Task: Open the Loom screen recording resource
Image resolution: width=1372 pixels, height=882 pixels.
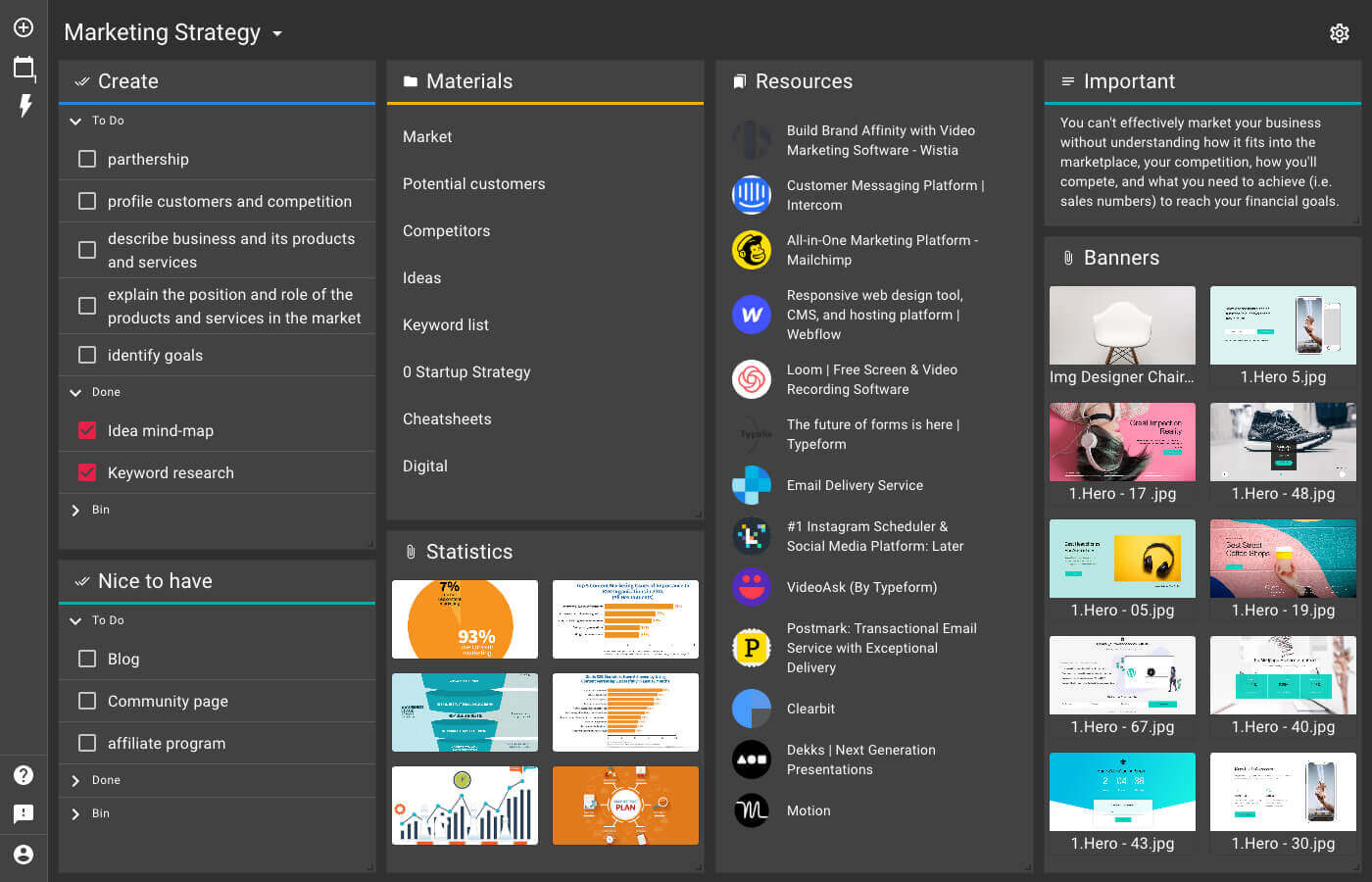Action: click(x=872, y=379)
